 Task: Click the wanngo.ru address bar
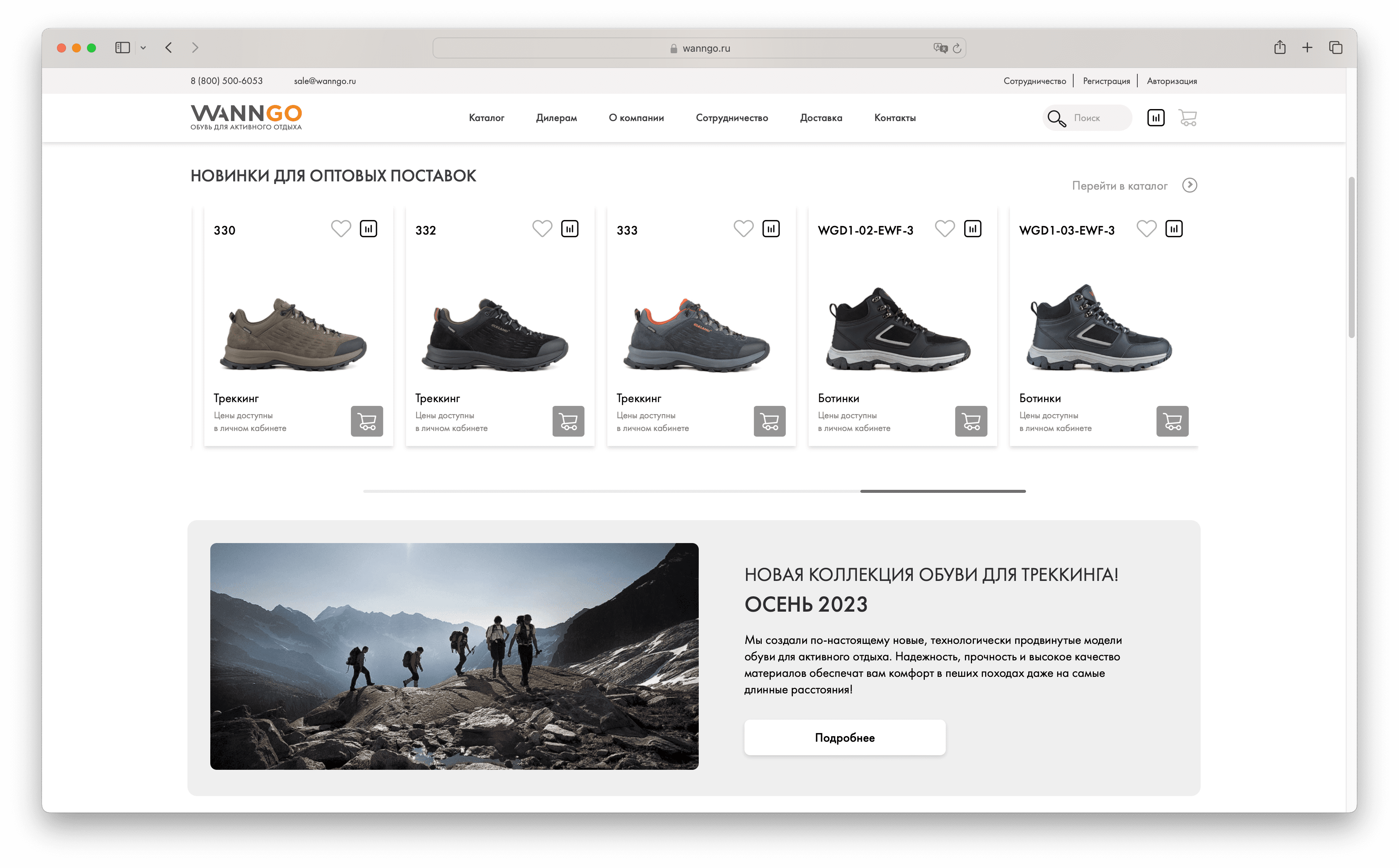click(699, 48)
